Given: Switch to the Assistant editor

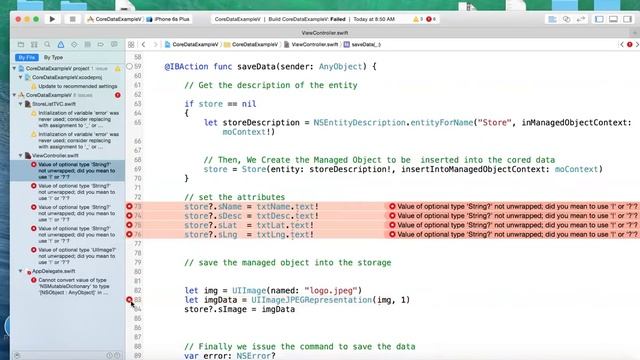Looking at the screenshot, I should pyautogui.click(x=567, y=19).
